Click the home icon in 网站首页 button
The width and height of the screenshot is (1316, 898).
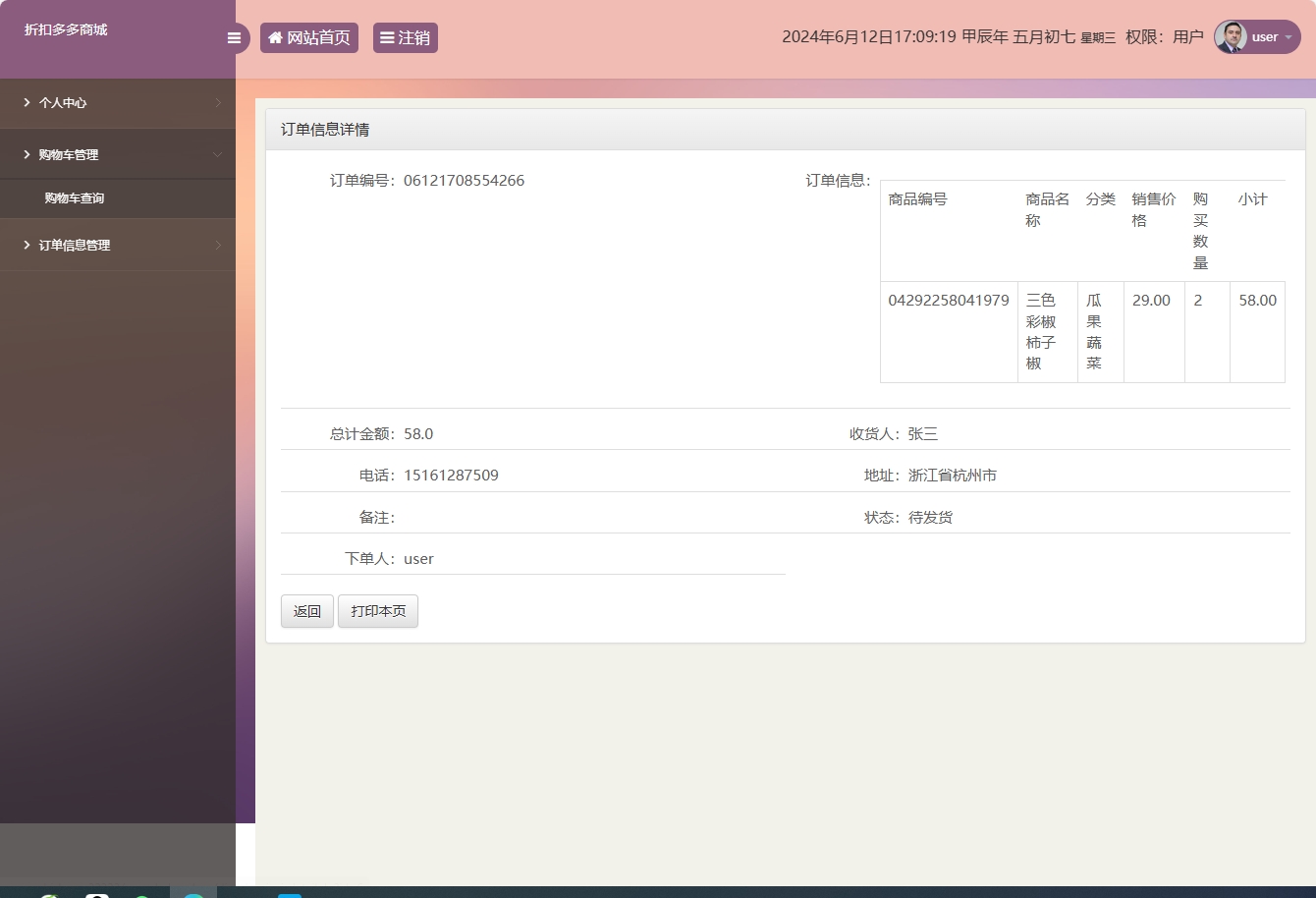(x=275, y=37)
